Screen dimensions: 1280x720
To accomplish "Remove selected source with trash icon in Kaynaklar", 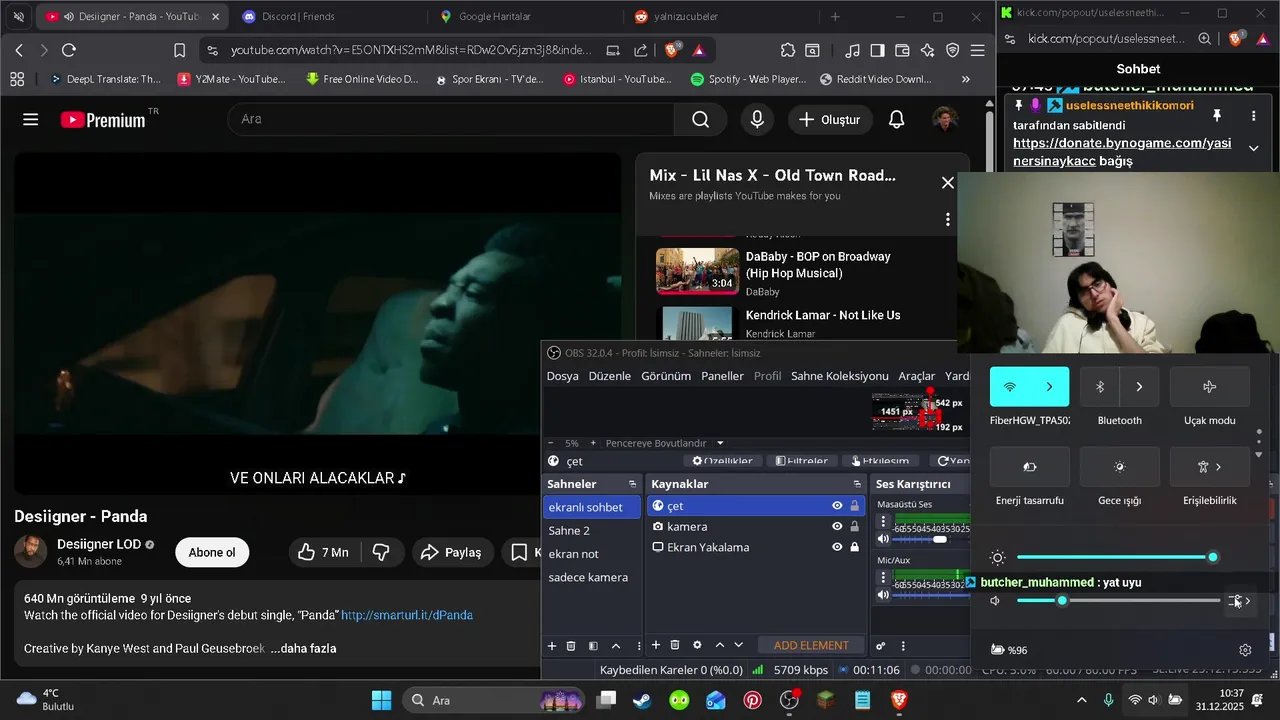I will [x=675, y=645].
